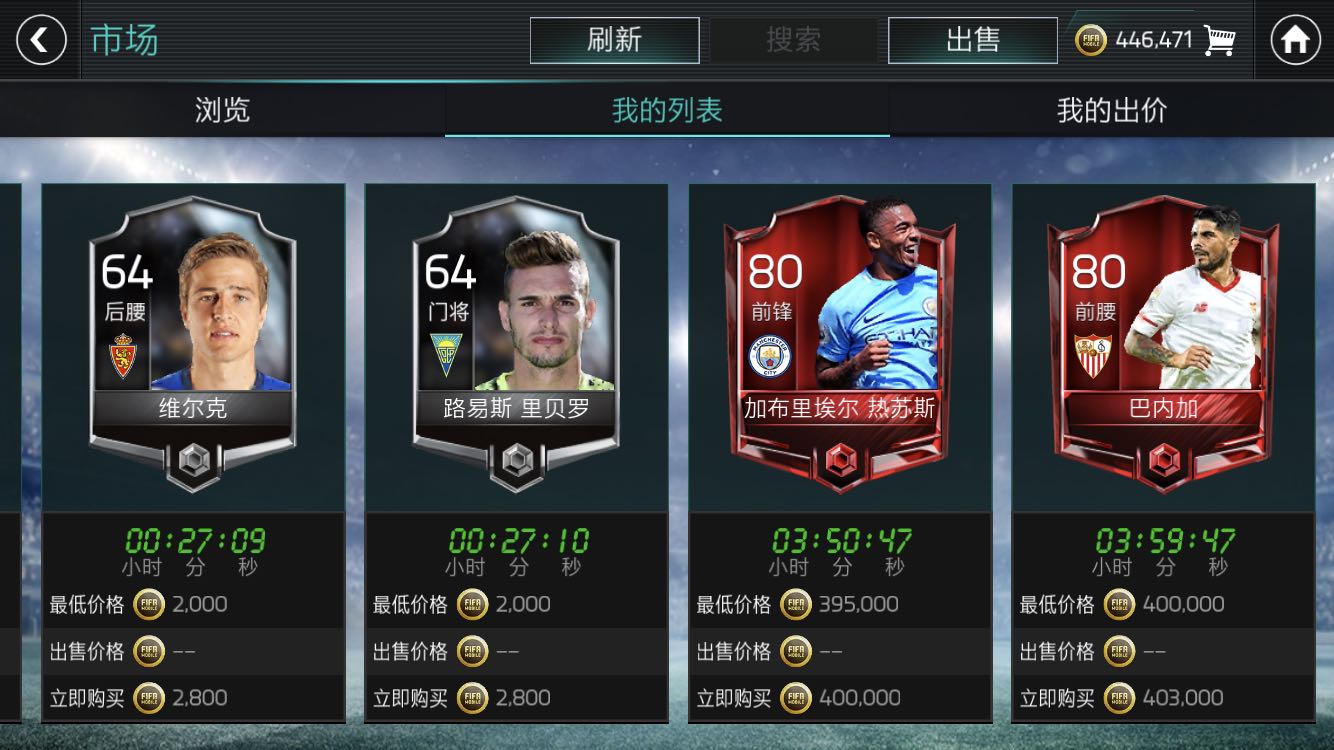Screen dimensions: 1334x750
Task: Tap the back arrow icon
Action: pyautogui.click(x=41, y=40)
